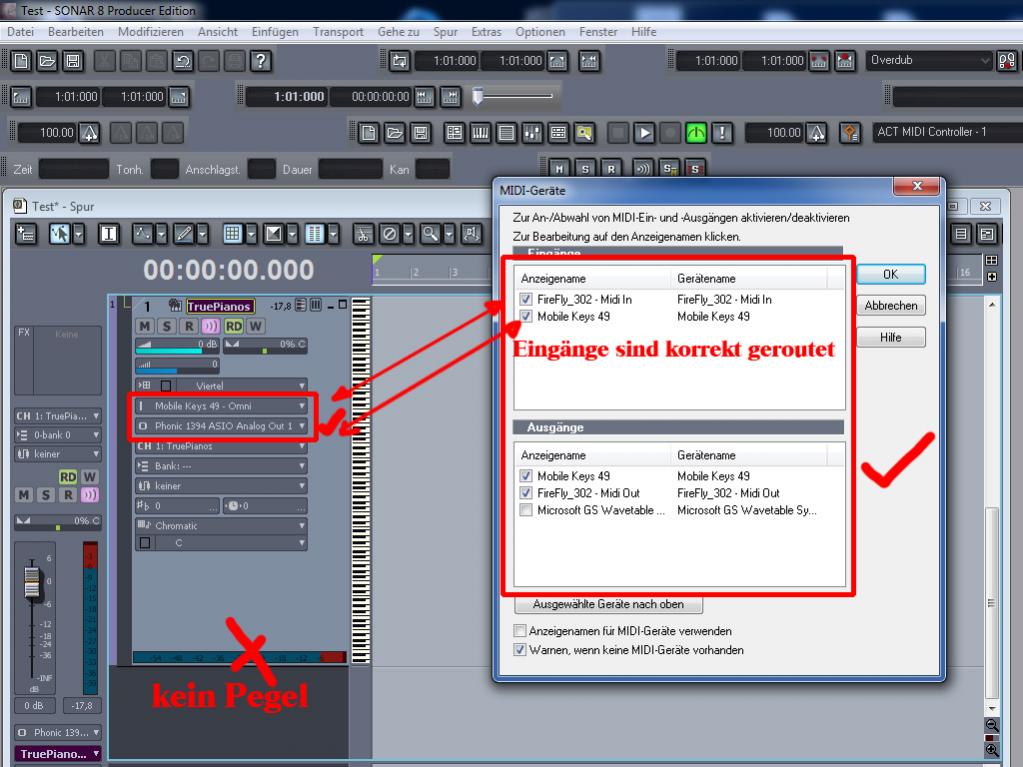
Task: Open the Piano Roll view icon
Action: pos(480,133)
